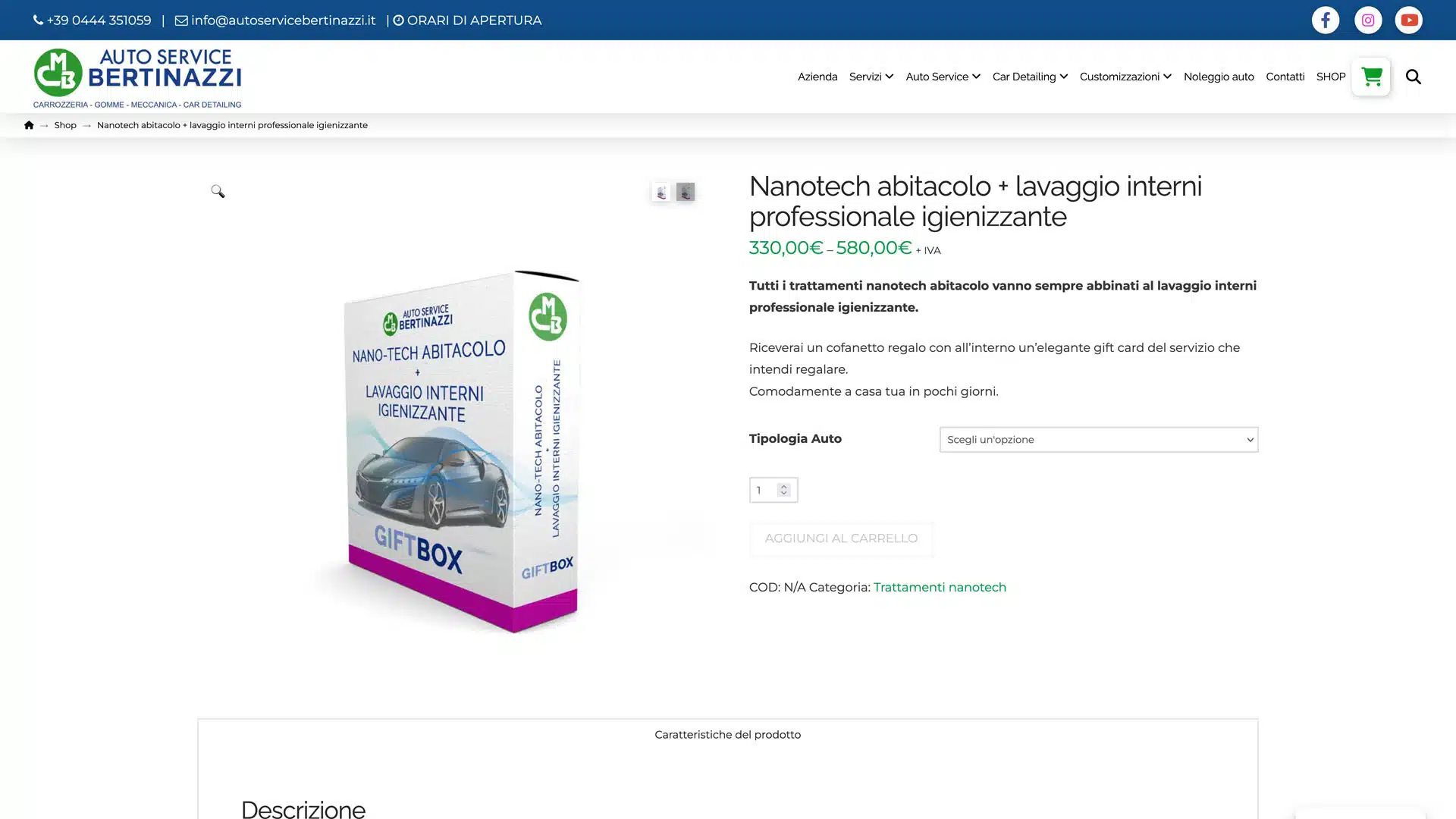Click the gift box product image

pos(463,451)
